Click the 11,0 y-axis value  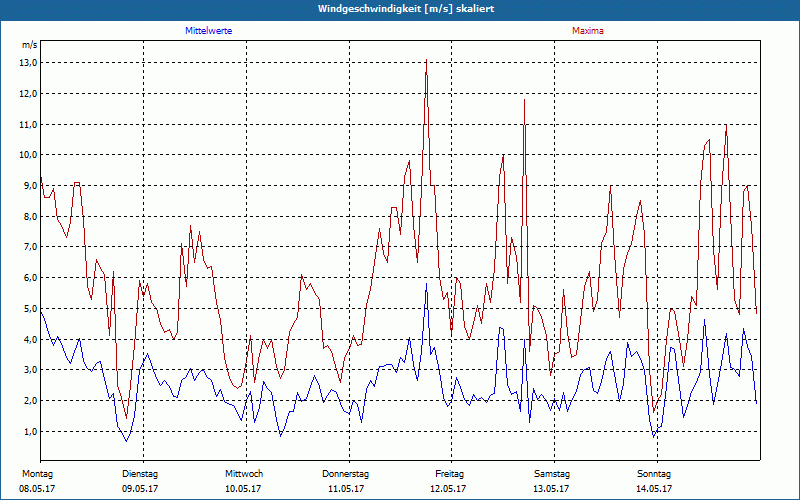click(30, 124)
